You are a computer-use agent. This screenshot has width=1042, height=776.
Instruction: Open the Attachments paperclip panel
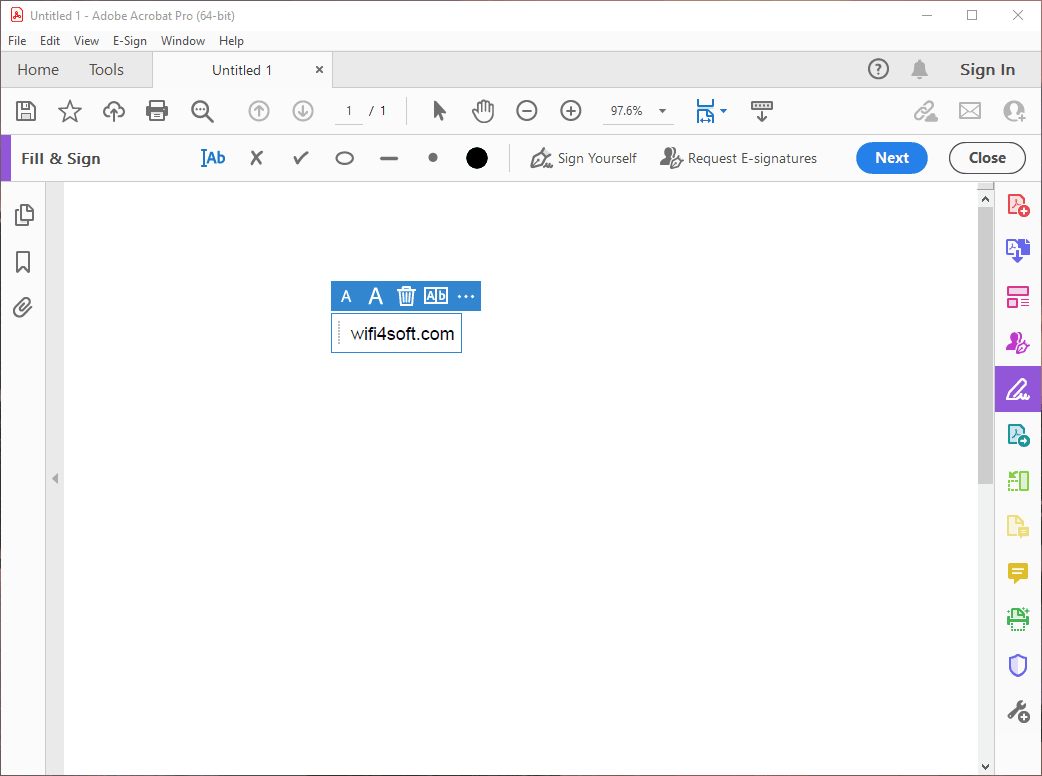point(23,307)
